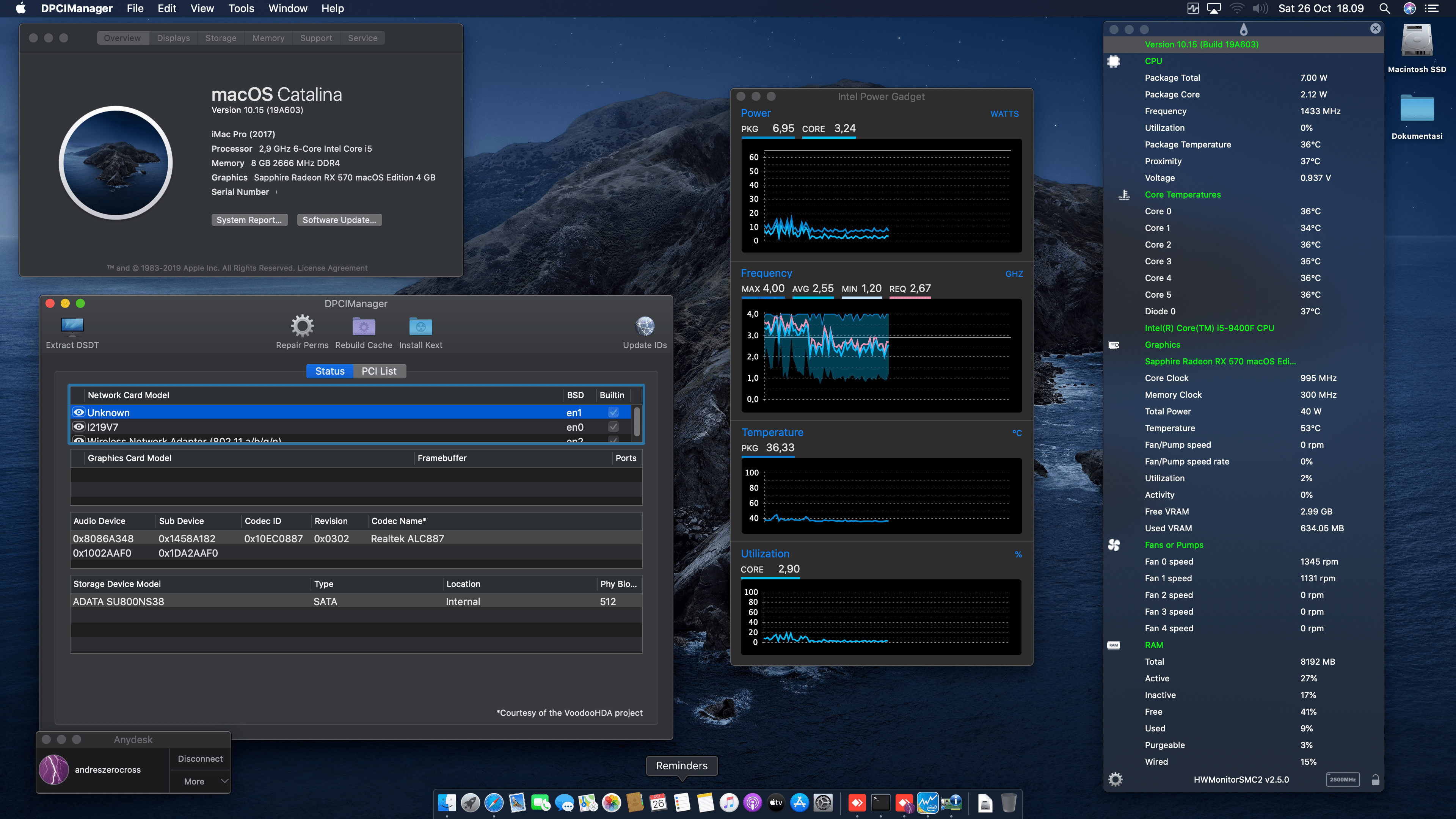Run Repair Perms in DPCIManager

pyautogui.click(x=303, y=326)
